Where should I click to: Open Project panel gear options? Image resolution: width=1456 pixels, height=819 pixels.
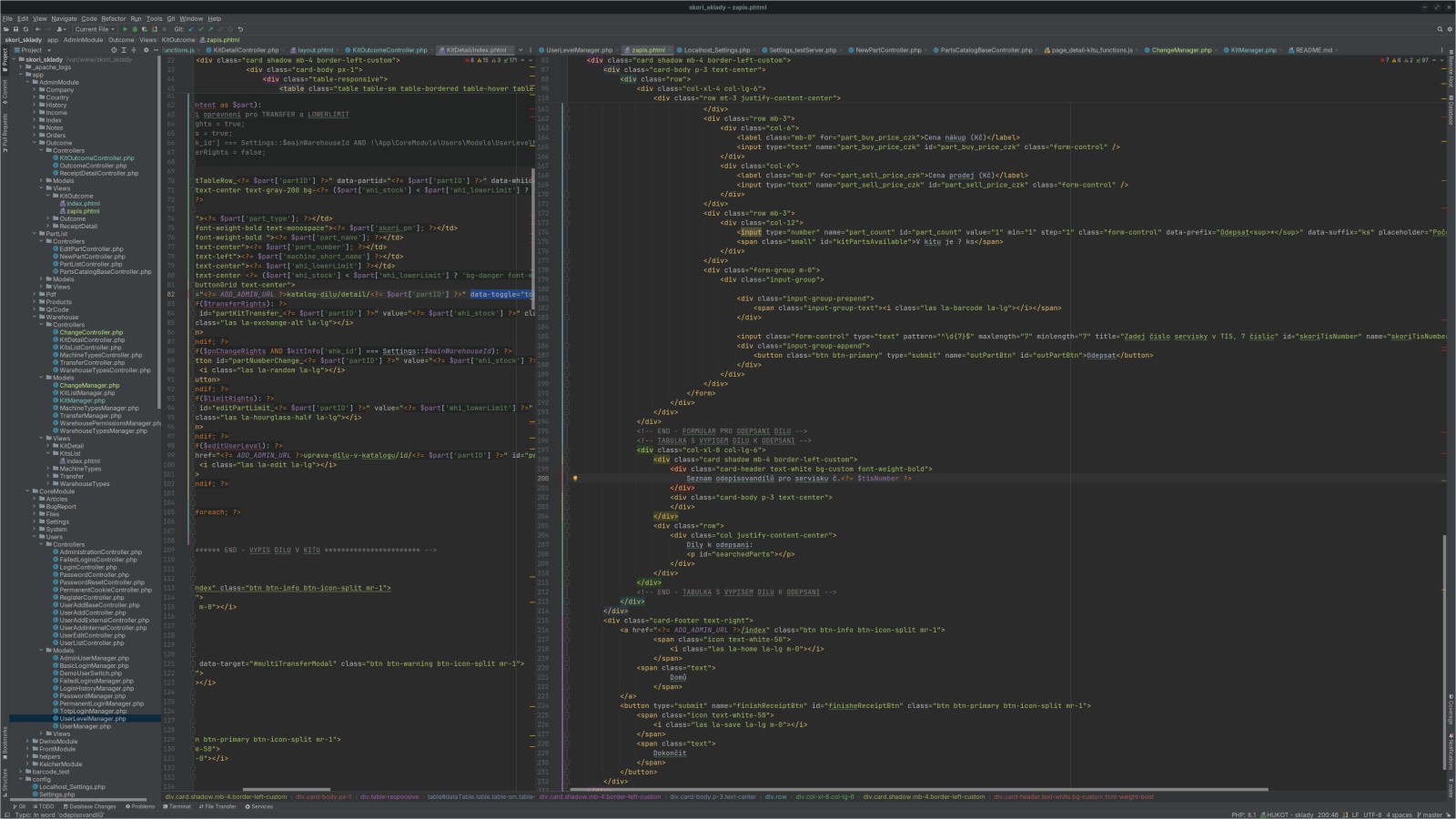[145, 50]
